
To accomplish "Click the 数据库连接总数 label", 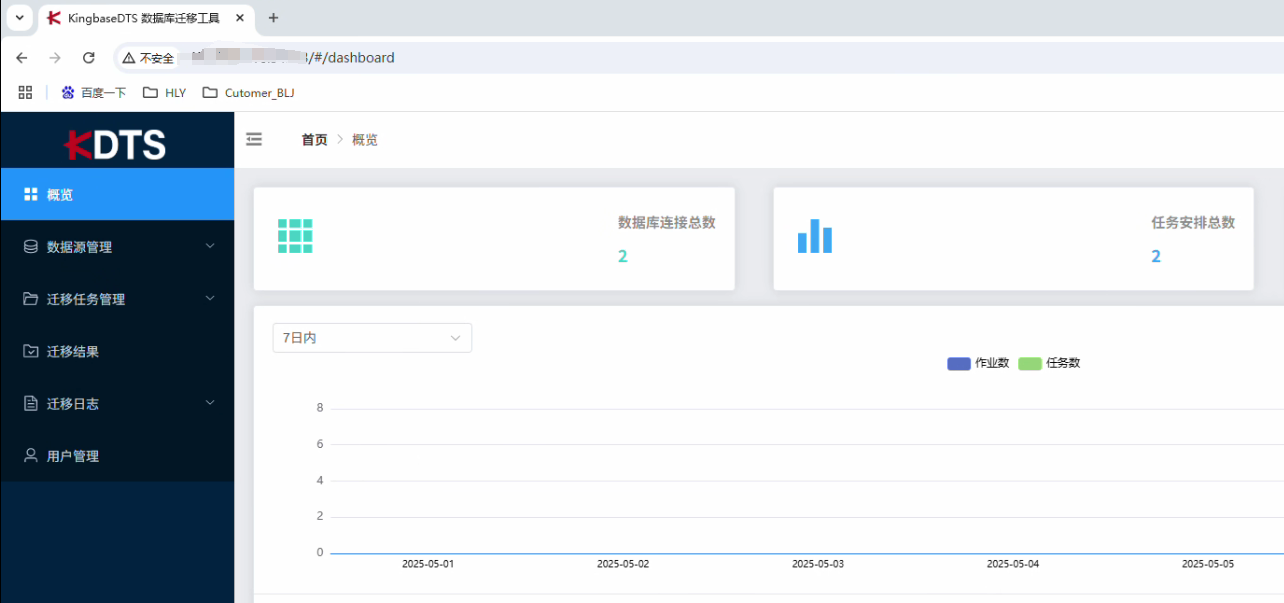I will pyautogui.click(x=667, y=223).
